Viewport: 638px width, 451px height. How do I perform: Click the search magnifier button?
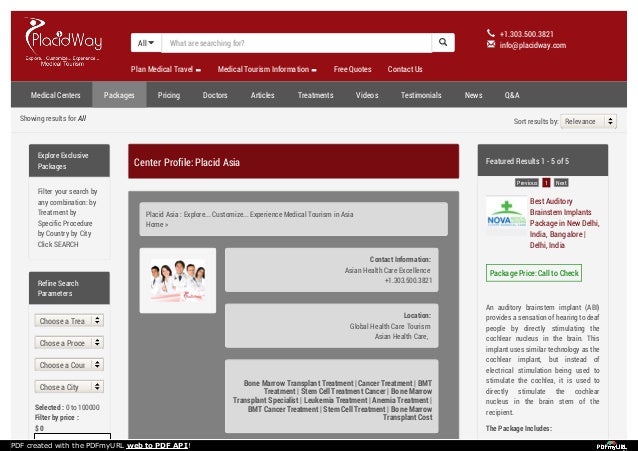(x=443, y=42)
